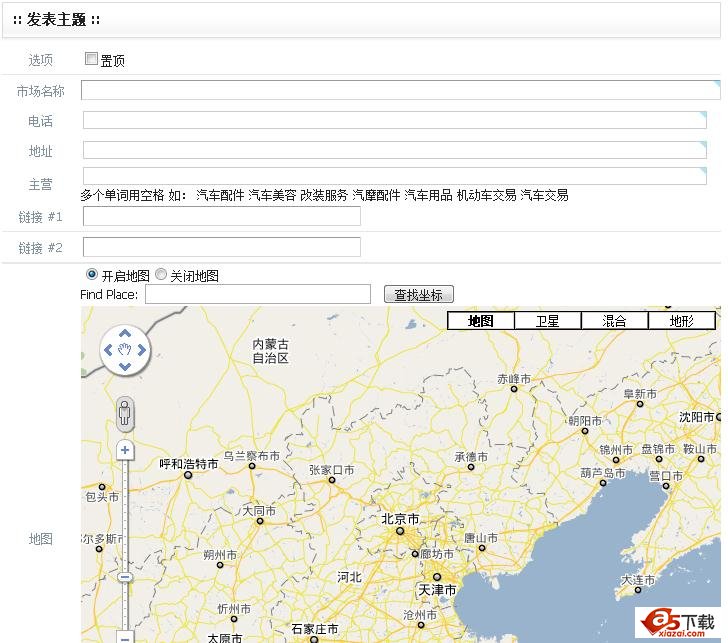Zoom in with the plus button
Image resolution: width=728 pixels, height=643 pixels.
[125, 451]
